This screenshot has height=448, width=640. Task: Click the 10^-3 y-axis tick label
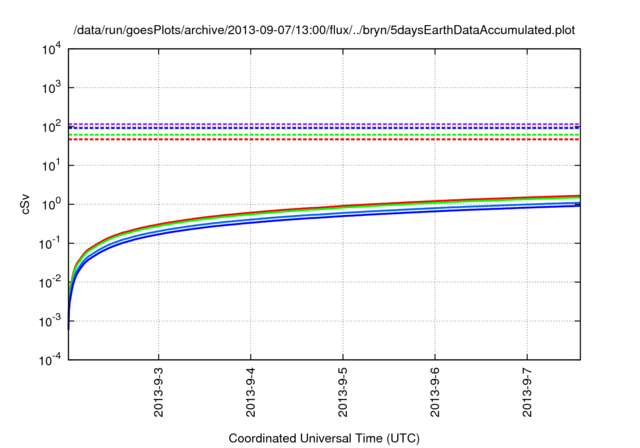(x=50, y=321)
